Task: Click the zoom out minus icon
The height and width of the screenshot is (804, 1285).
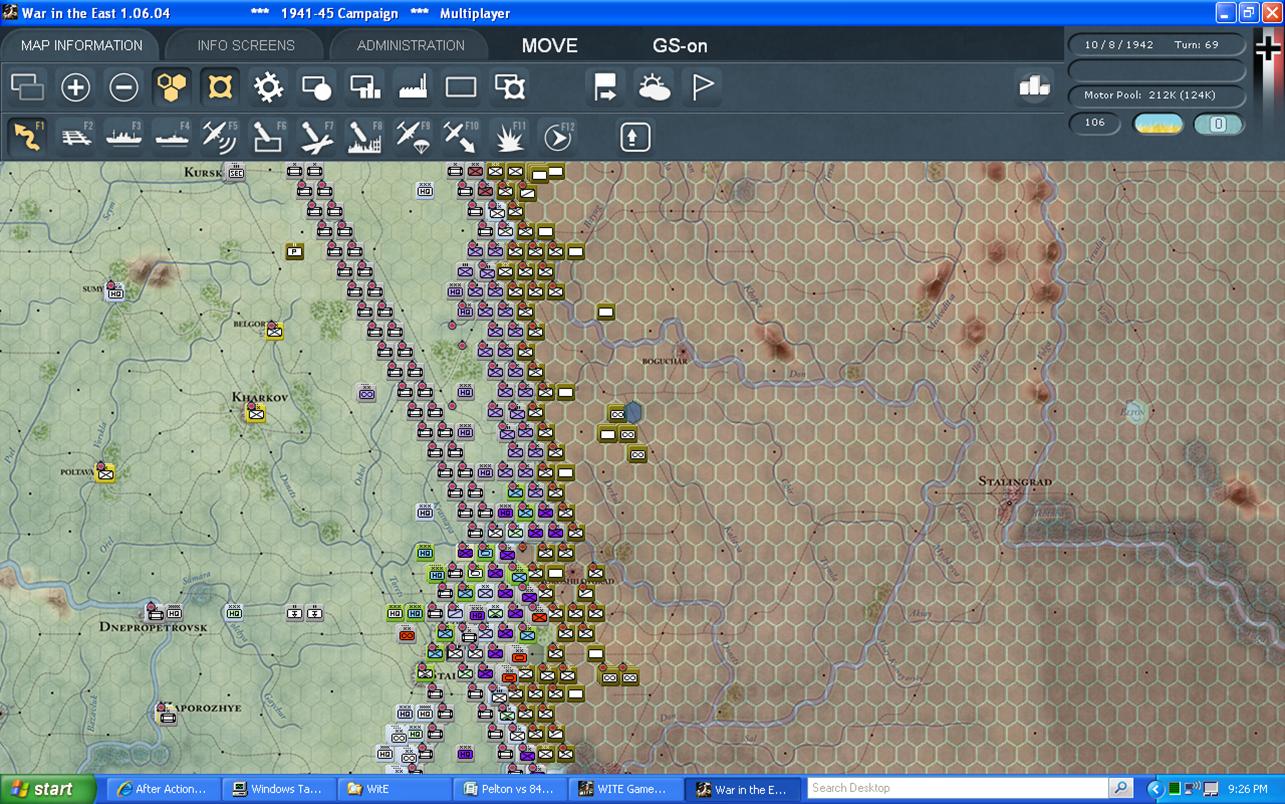Action: [x=124, y=88]
